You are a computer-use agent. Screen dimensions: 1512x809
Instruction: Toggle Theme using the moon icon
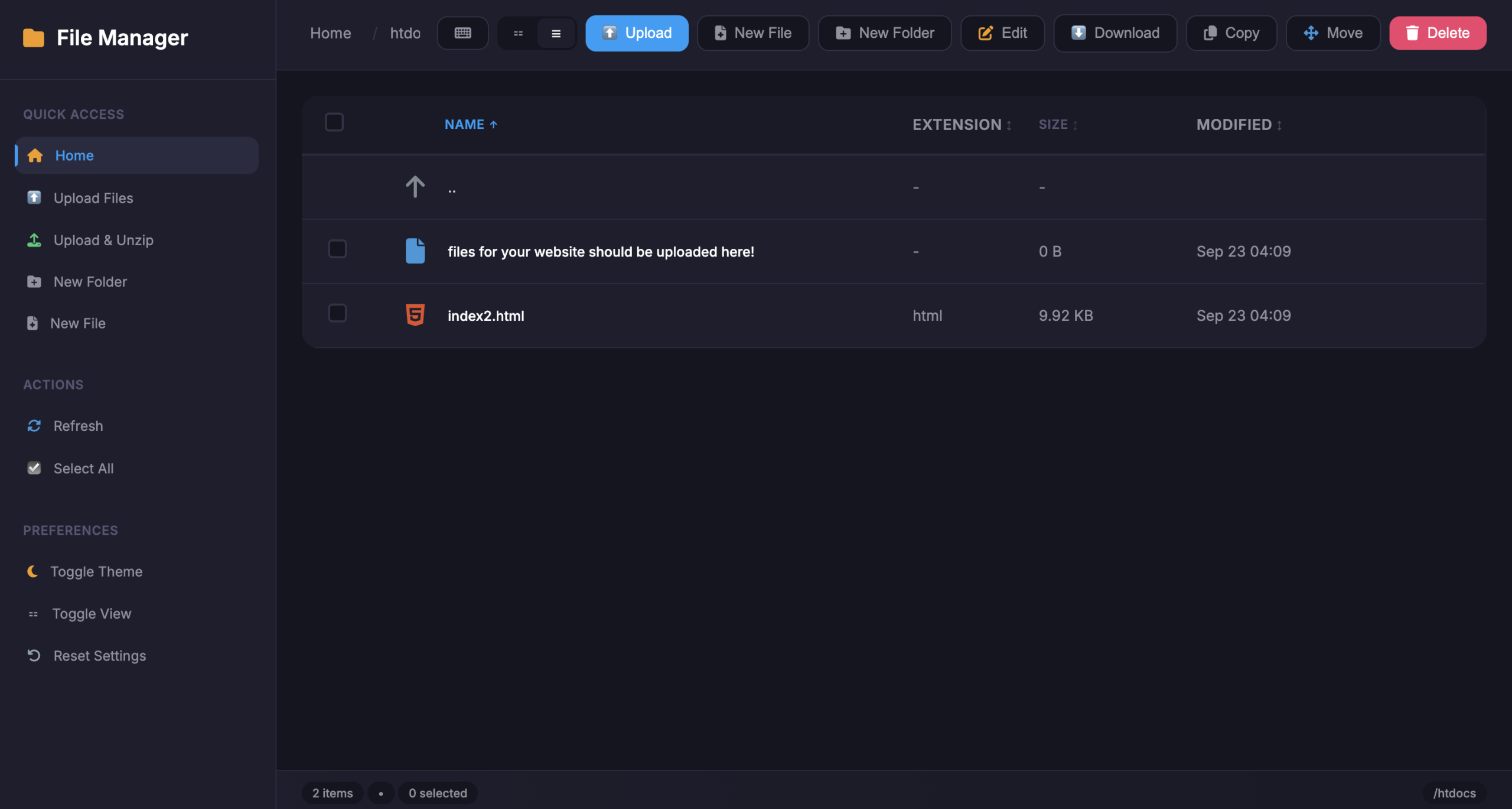(x=32, y=571)
